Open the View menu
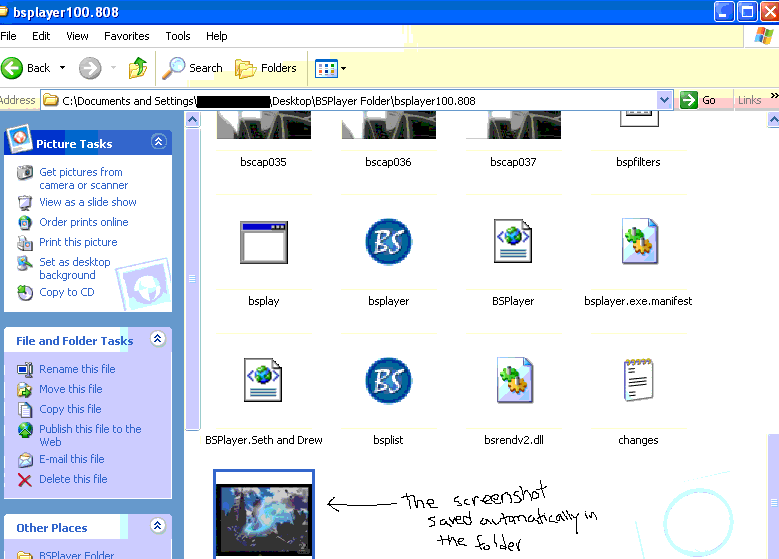Viewport: 779px width, 559px height. point(78,36)
